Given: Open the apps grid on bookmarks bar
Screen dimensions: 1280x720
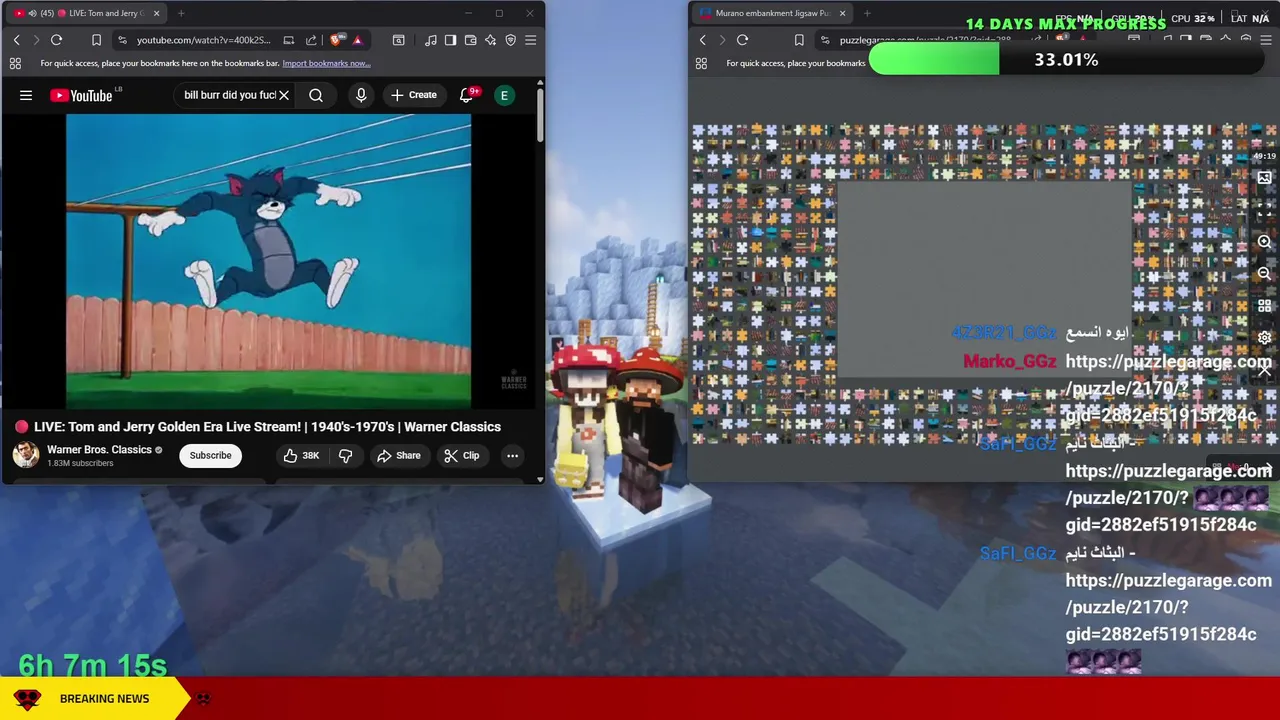Looking at the screenshot, I should click(x=15, y=63).
